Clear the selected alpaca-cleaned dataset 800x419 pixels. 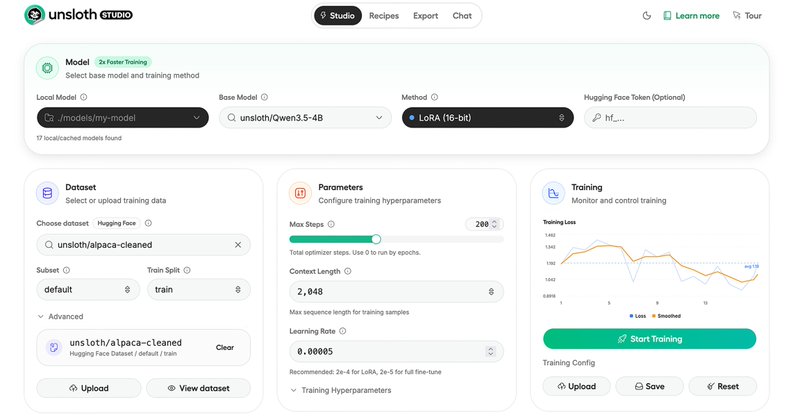point(224,348)
